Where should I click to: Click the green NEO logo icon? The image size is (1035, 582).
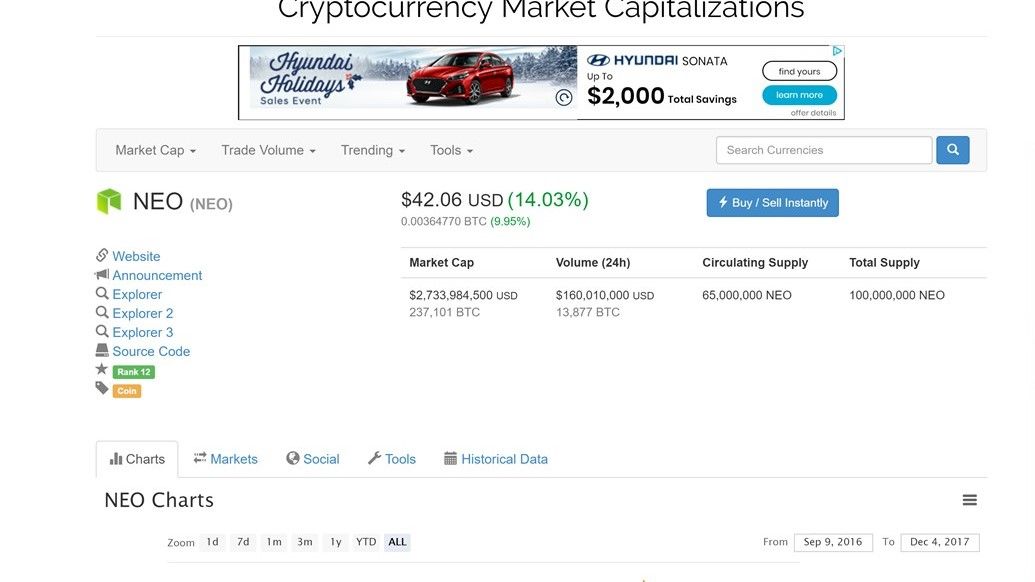(x=109, y=201)
